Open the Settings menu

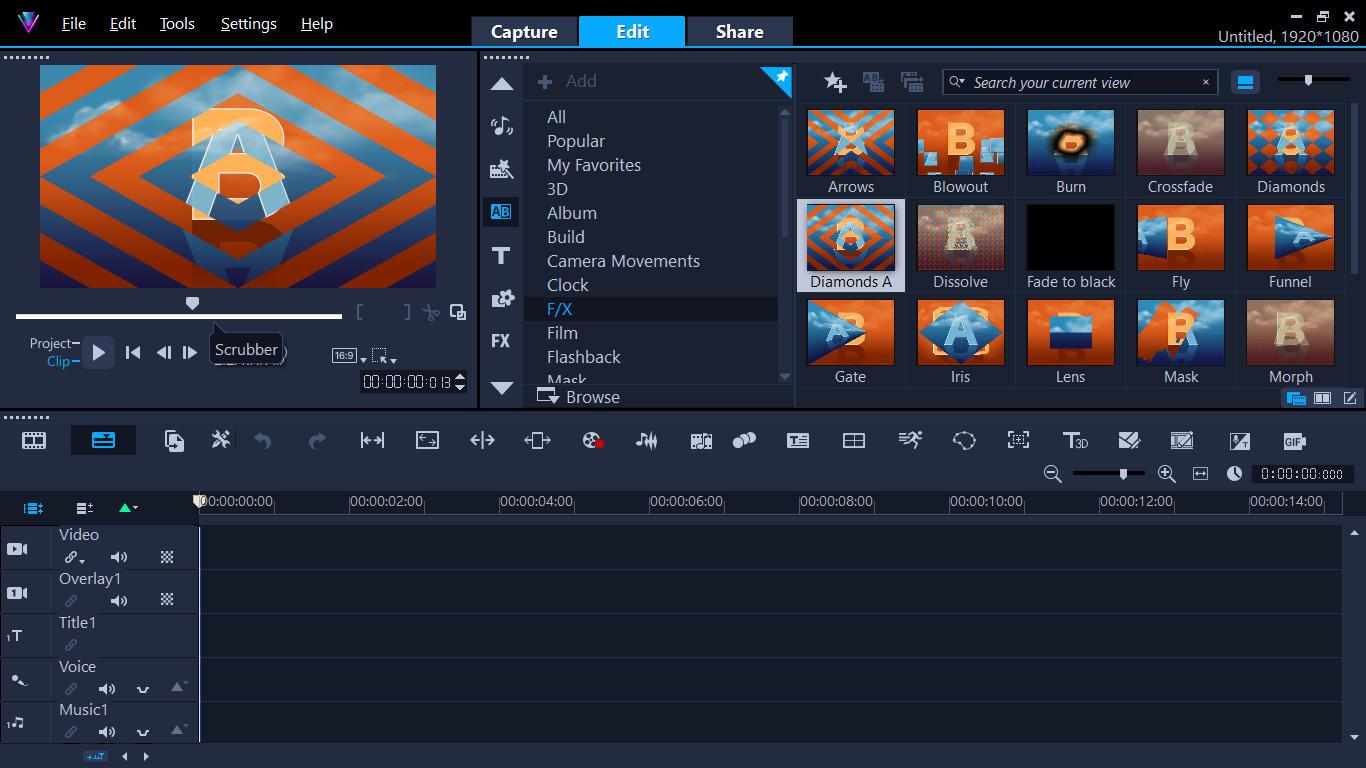pos(248,24)
